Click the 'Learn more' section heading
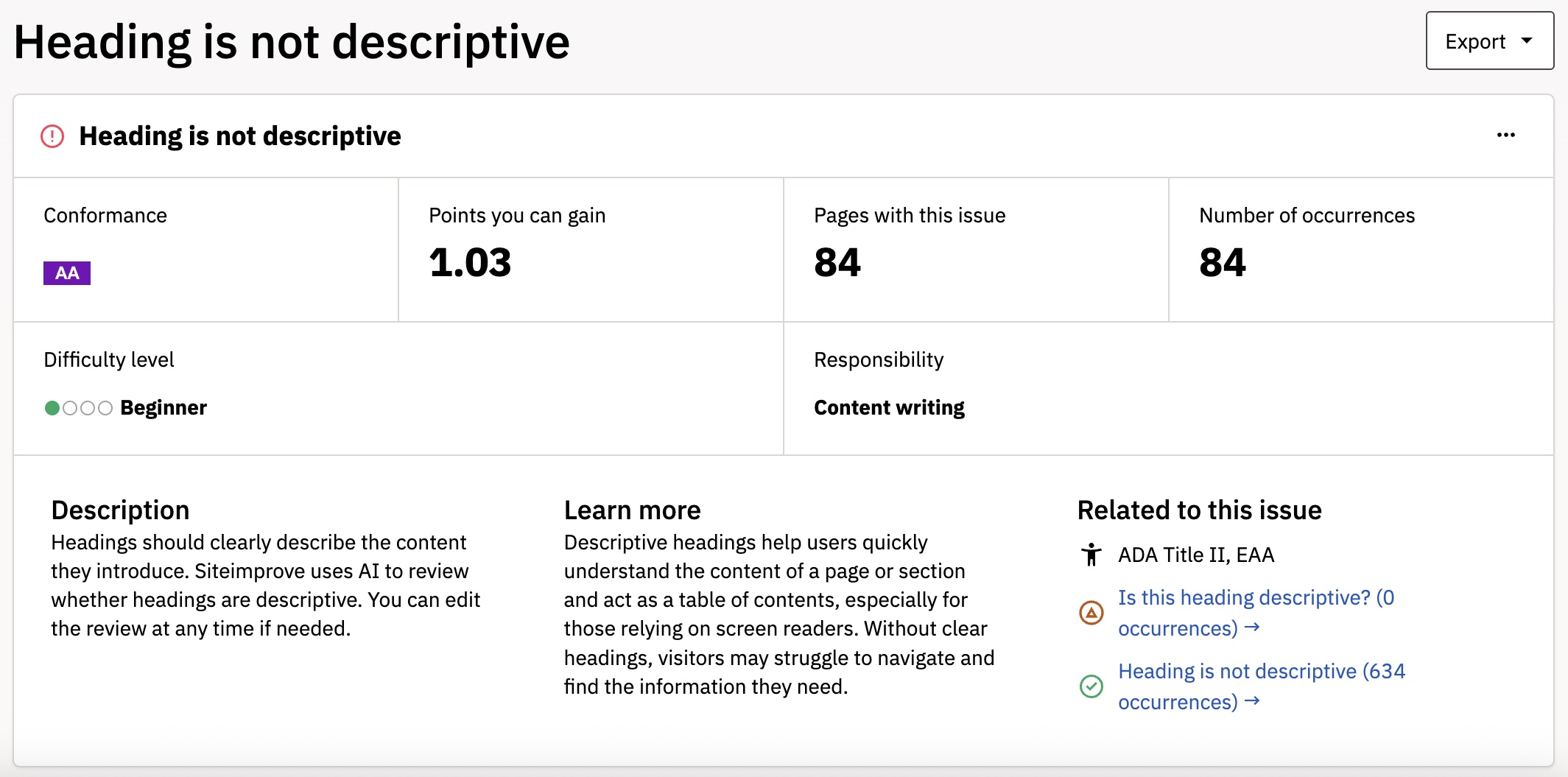 pos(633,510)
